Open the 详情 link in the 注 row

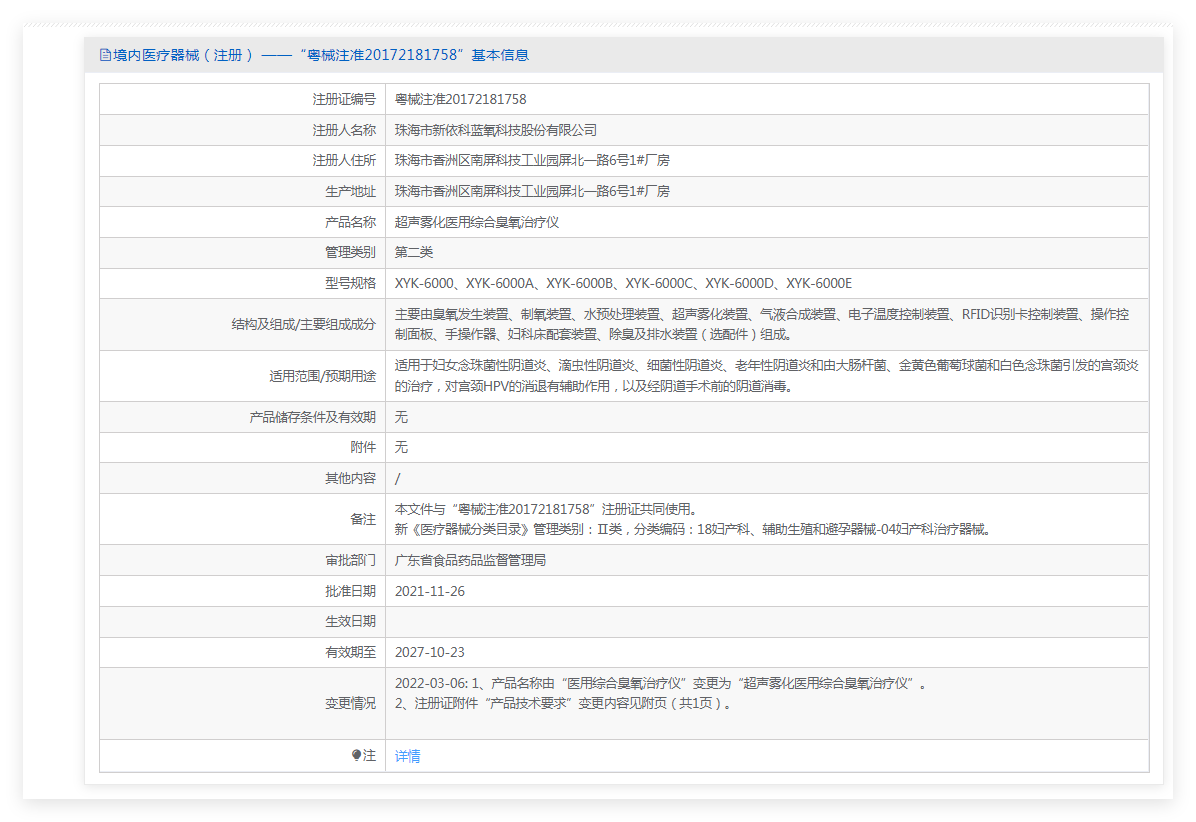coord(407,756)
